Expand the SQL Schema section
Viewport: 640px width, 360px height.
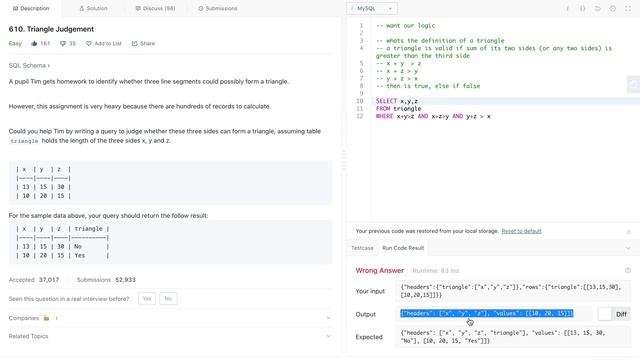(x=29, y=65)
